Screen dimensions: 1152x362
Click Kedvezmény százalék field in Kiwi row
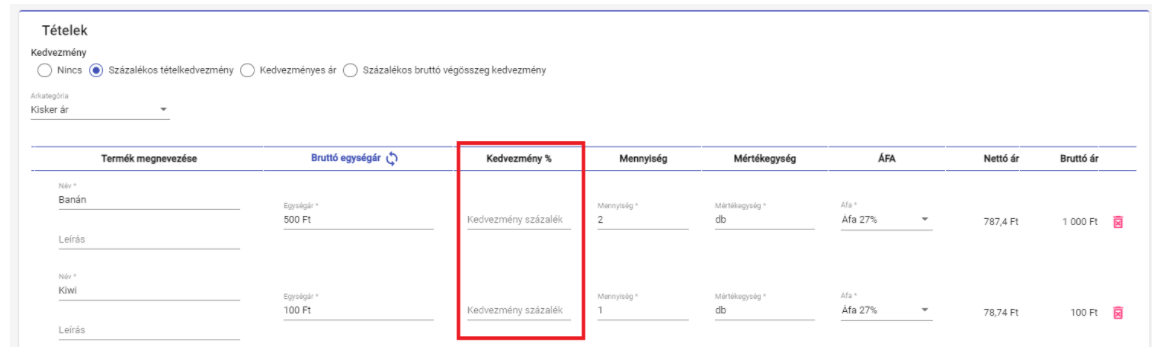[519, 310]
